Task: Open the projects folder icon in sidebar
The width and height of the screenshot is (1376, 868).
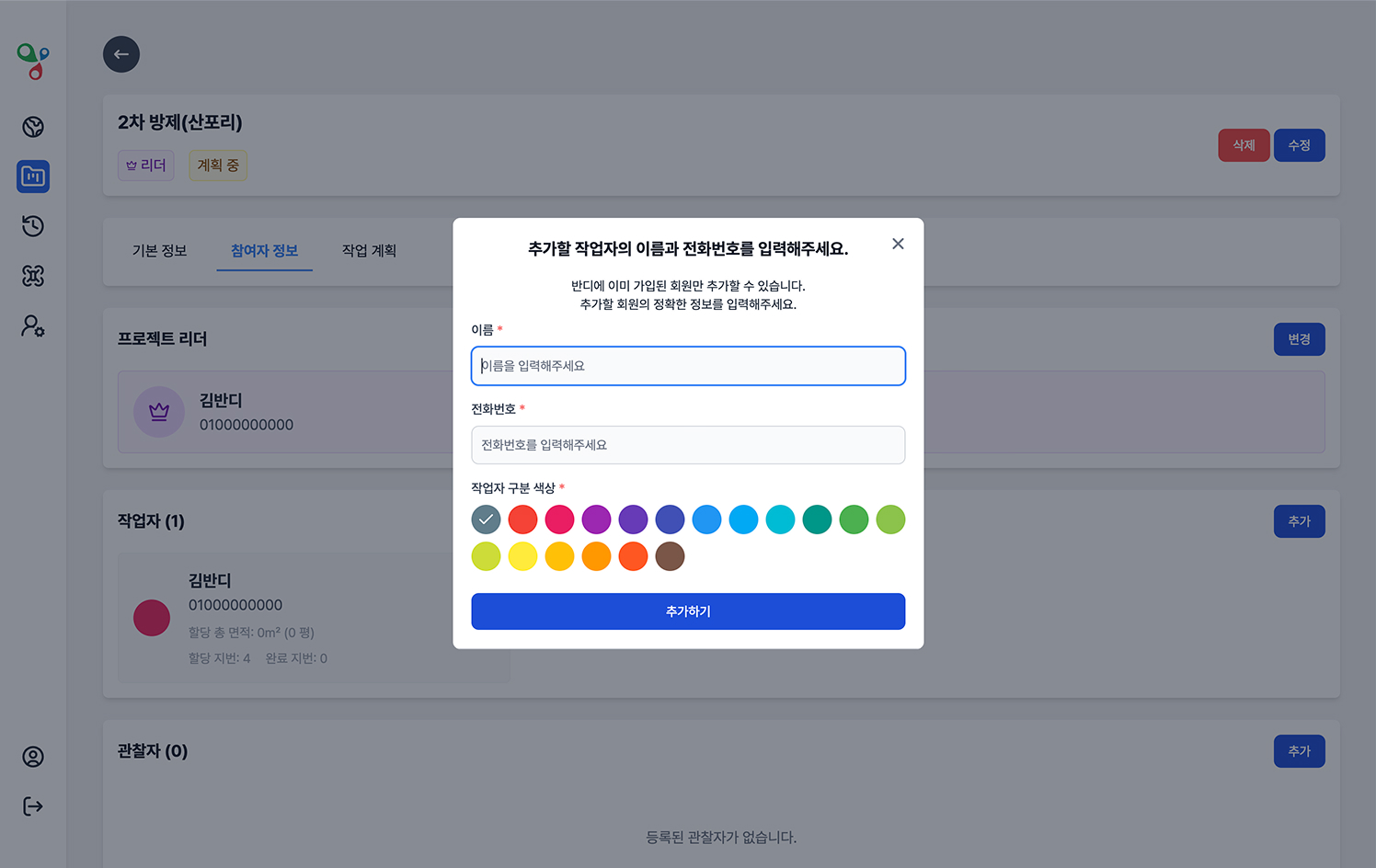Action: coord(33,177)
